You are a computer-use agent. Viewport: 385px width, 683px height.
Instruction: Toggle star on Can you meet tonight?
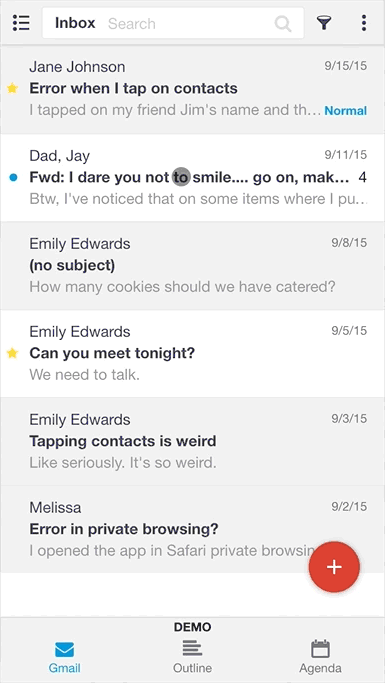tap(13, 353)
